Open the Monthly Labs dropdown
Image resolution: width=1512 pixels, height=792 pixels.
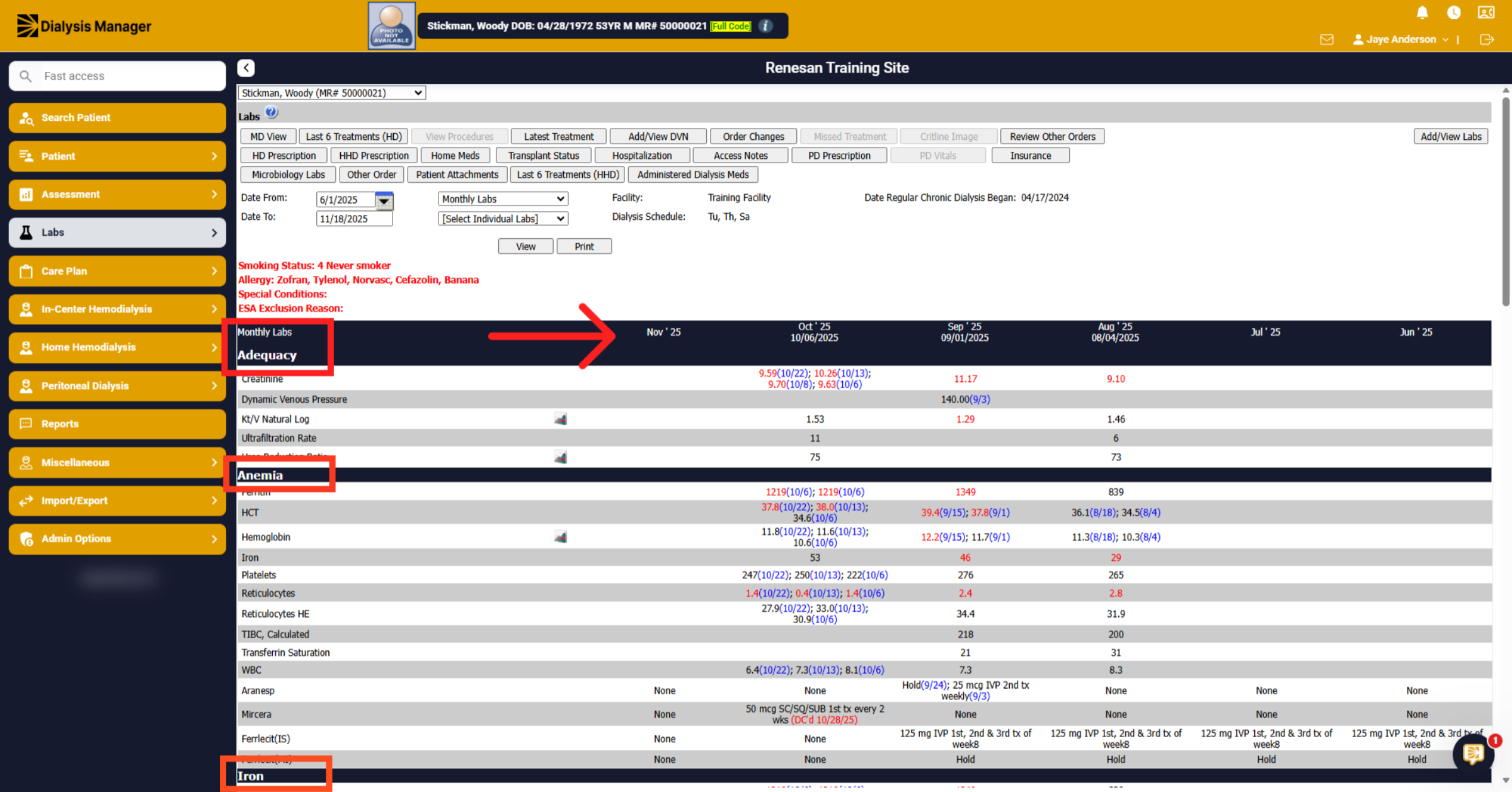point(503,199)
